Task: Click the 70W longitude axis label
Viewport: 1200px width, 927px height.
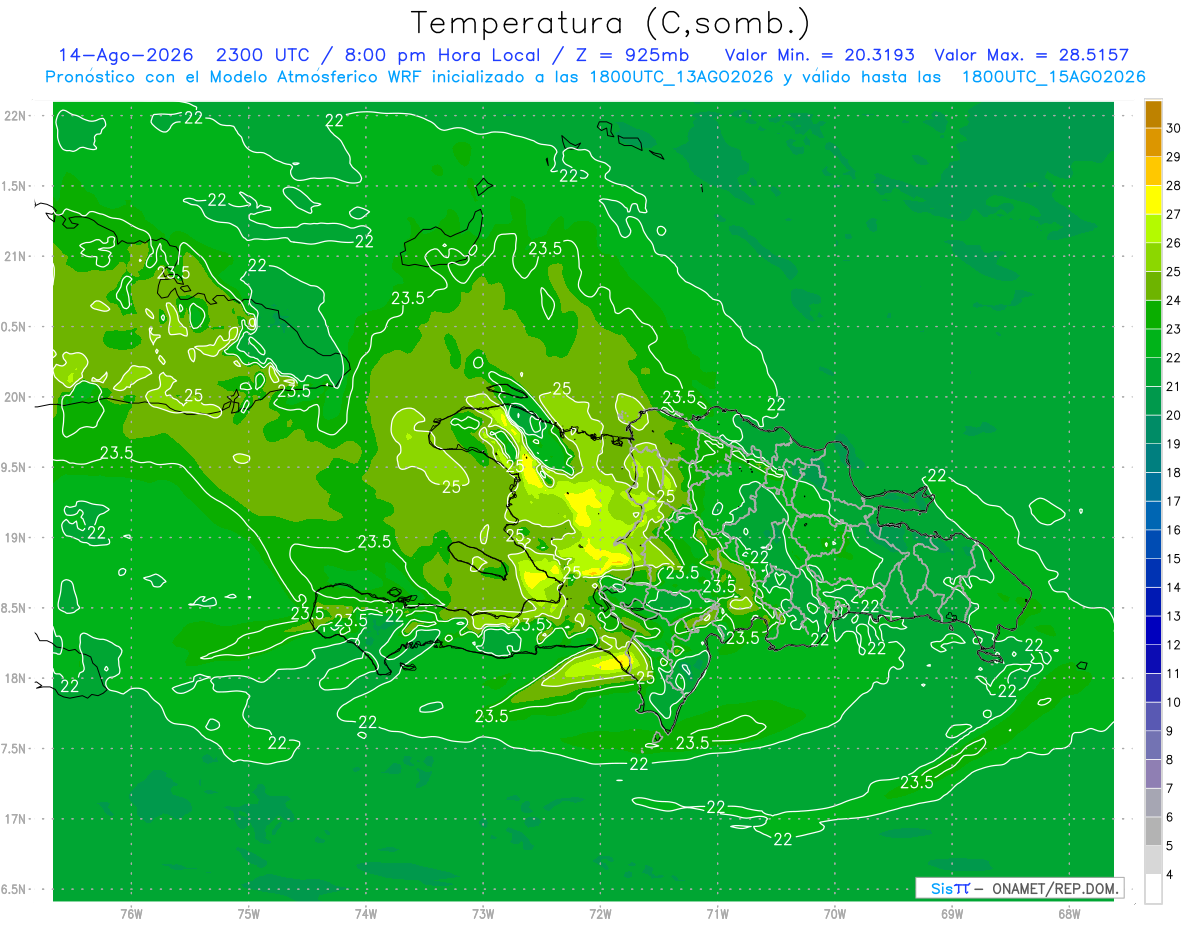Action: [x=835, y=914]
